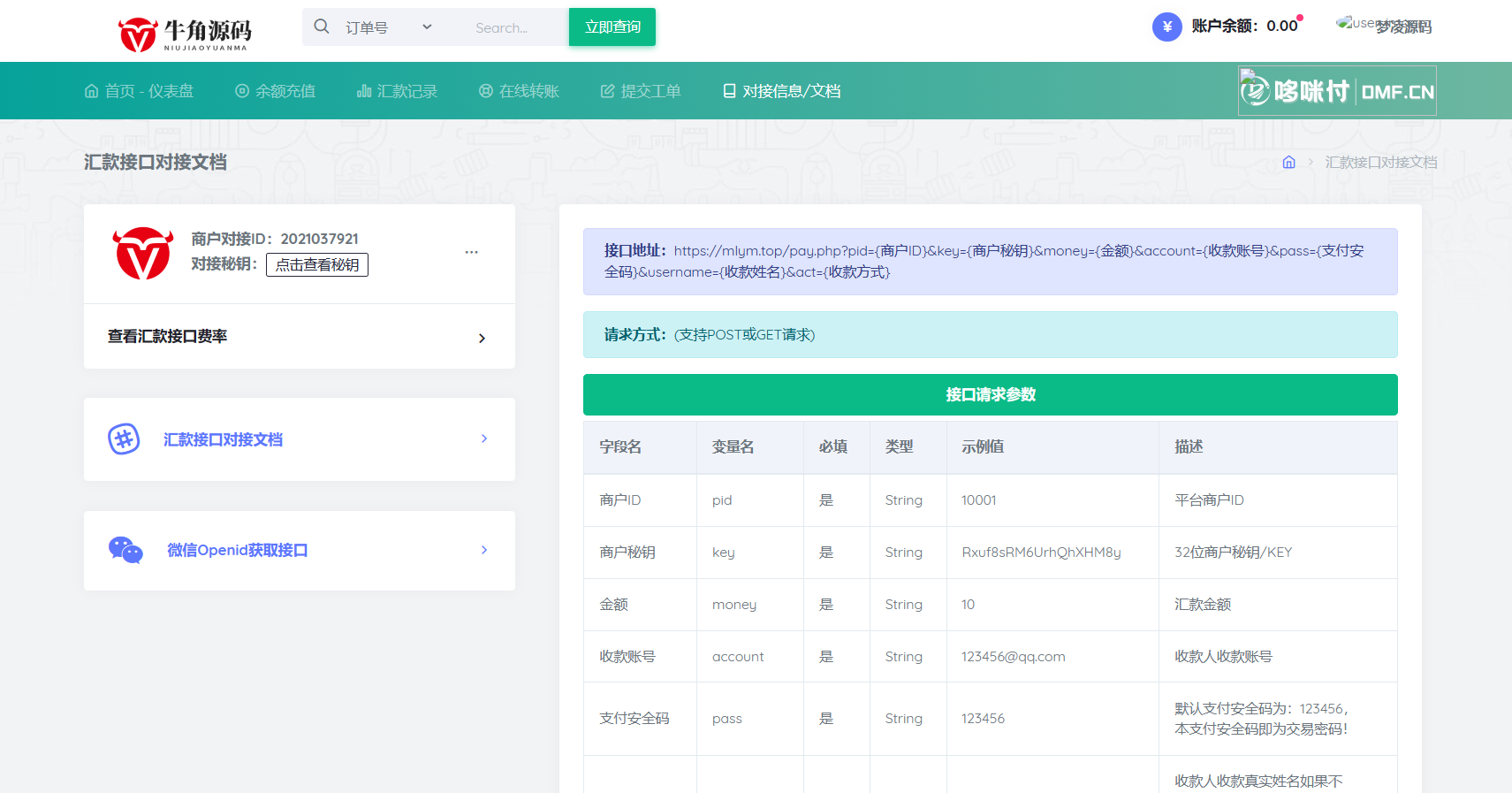
Task: Click the 汇款接口对接文档 page heading
Action: (x=156, y=162)
